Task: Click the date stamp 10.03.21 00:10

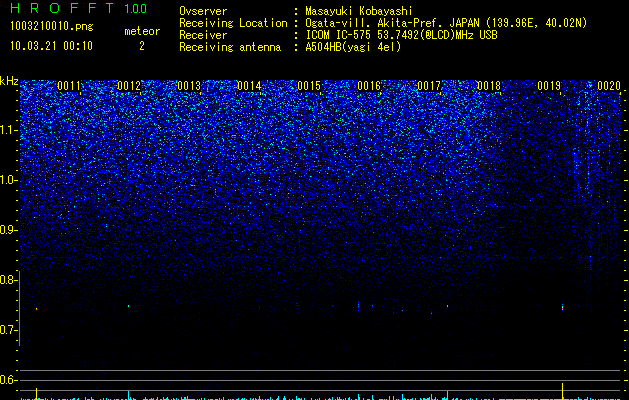Action: pyautogui.click(x=51, y=46)
